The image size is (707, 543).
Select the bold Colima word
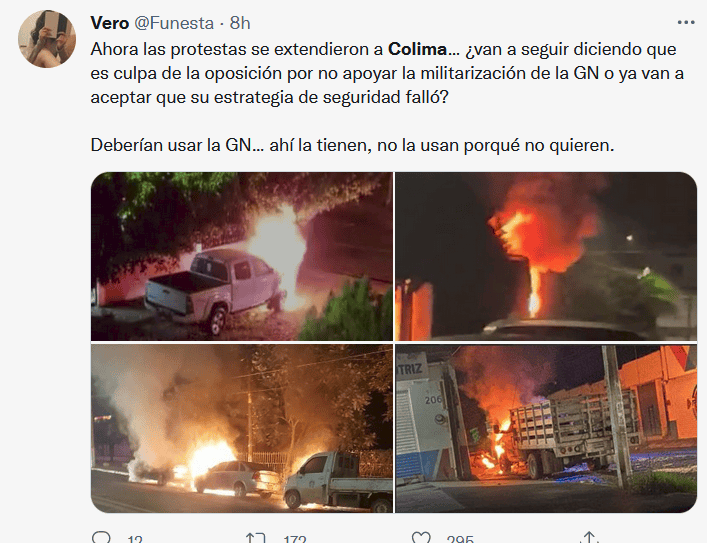(418, 49)
